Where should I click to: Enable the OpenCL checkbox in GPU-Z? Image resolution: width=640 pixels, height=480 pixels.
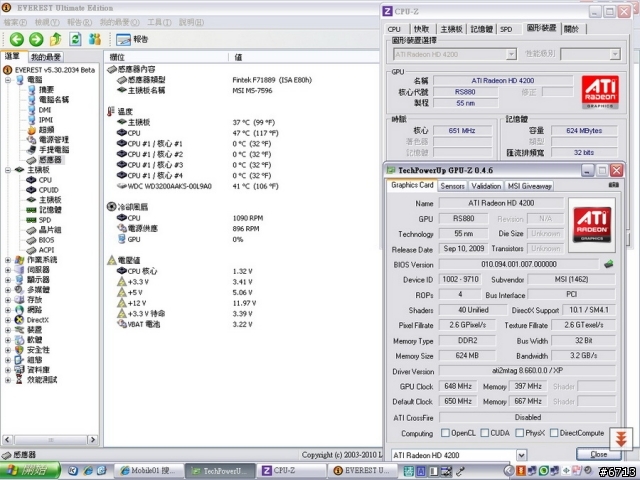(445, 433)
